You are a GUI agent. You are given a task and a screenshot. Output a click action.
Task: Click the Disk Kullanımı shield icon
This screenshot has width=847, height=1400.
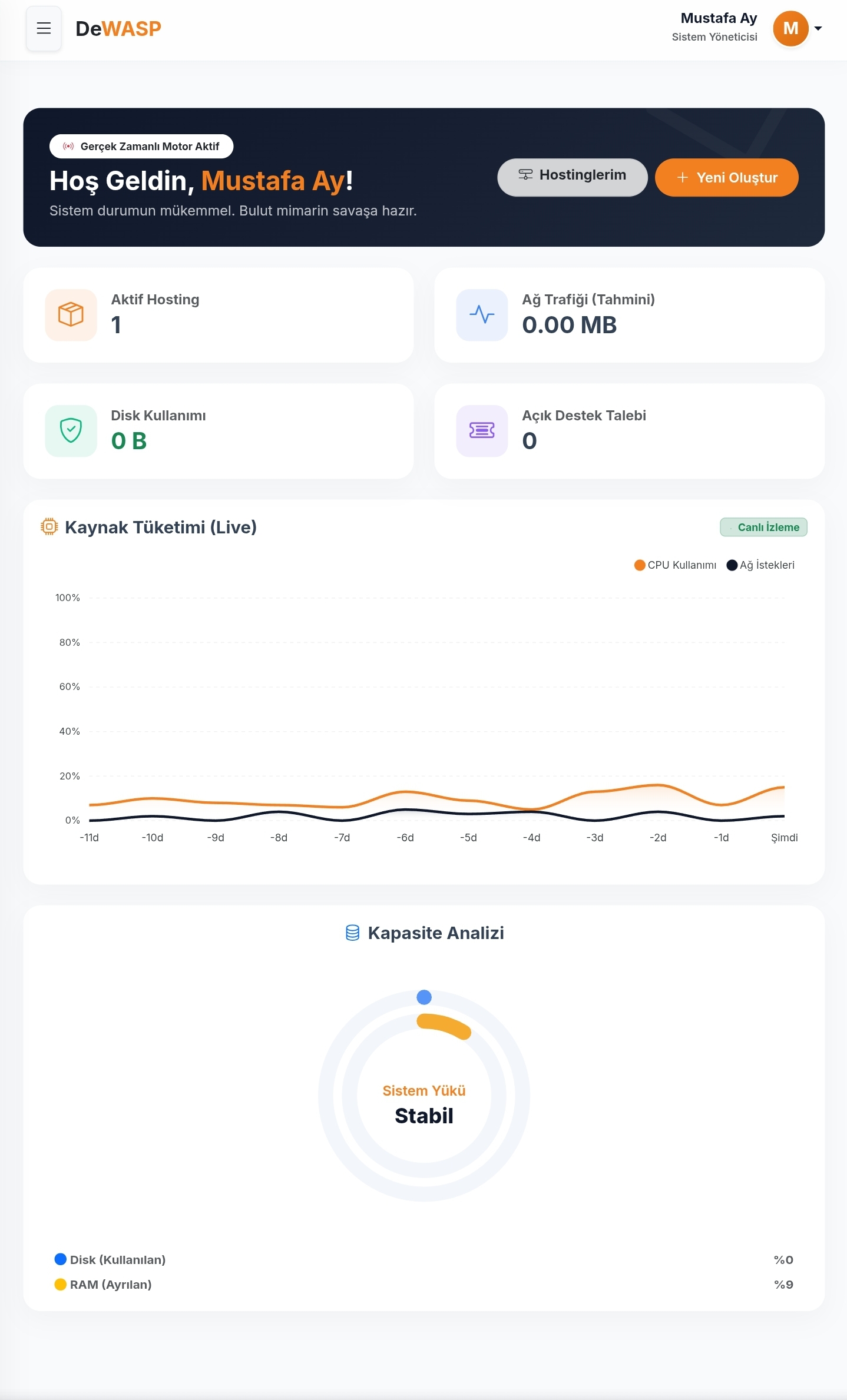click(x=71, y=431)
